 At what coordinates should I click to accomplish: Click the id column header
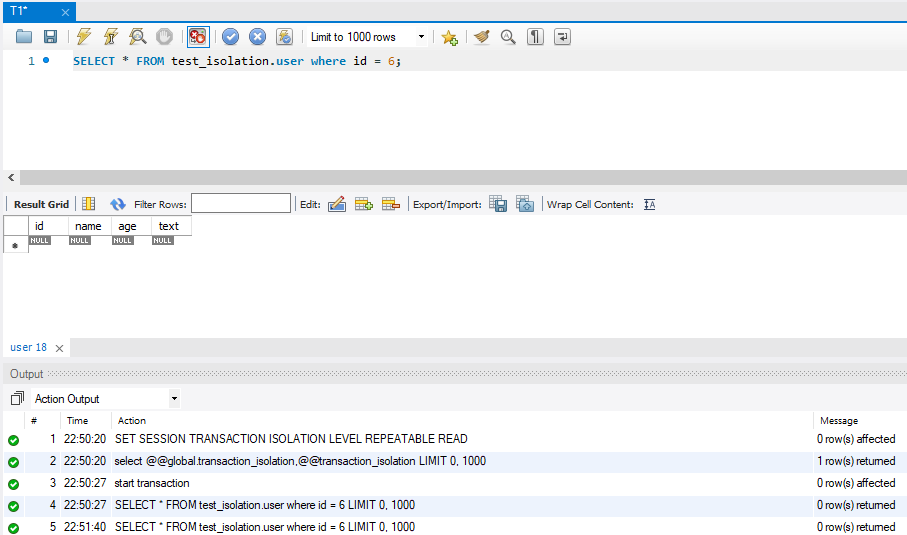point(48,226)
